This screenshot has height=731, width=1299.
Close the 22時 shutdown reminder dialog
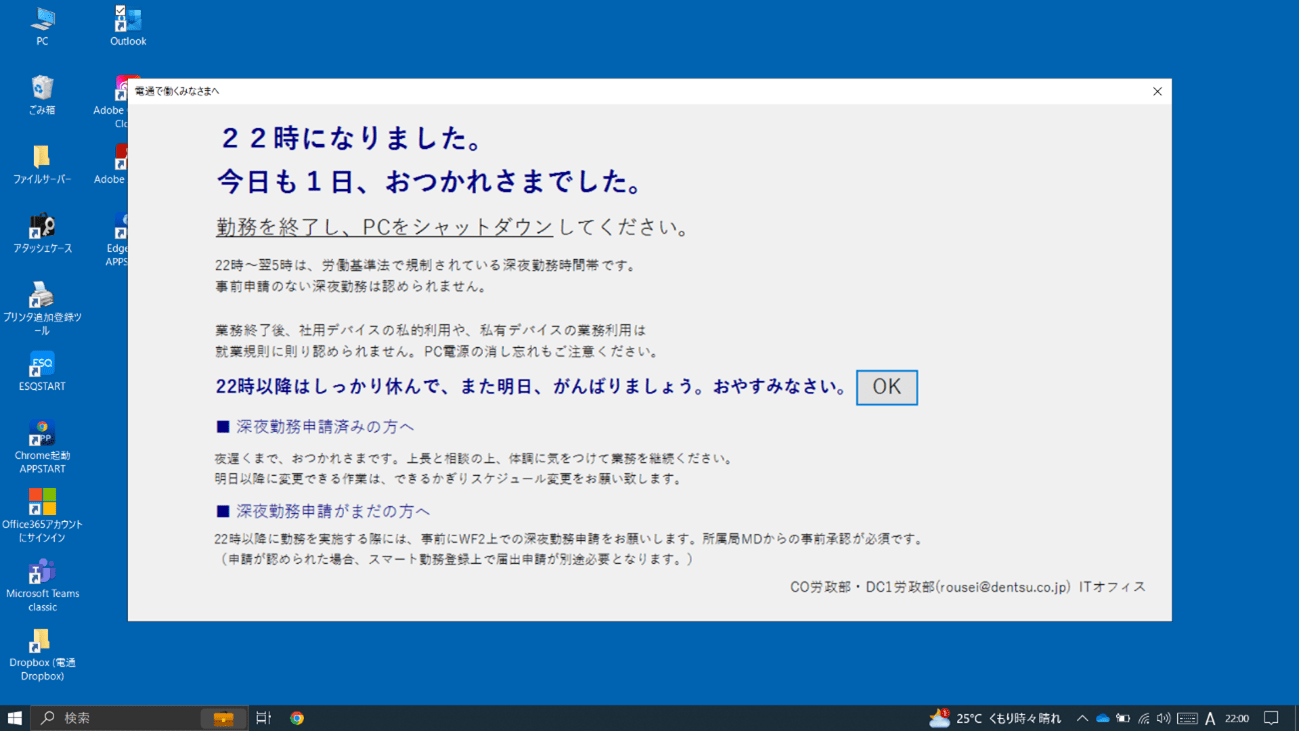(1157, 91)
